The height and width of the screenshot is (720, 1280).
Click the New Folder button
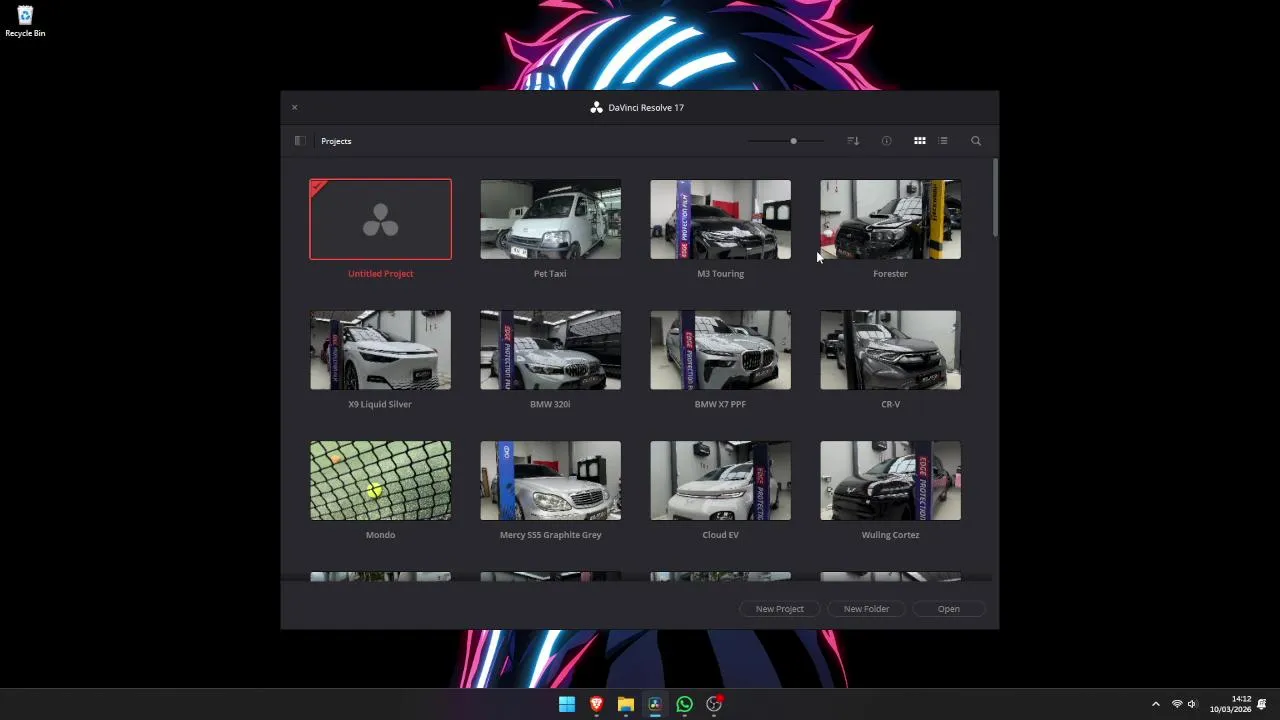(866, 608)
